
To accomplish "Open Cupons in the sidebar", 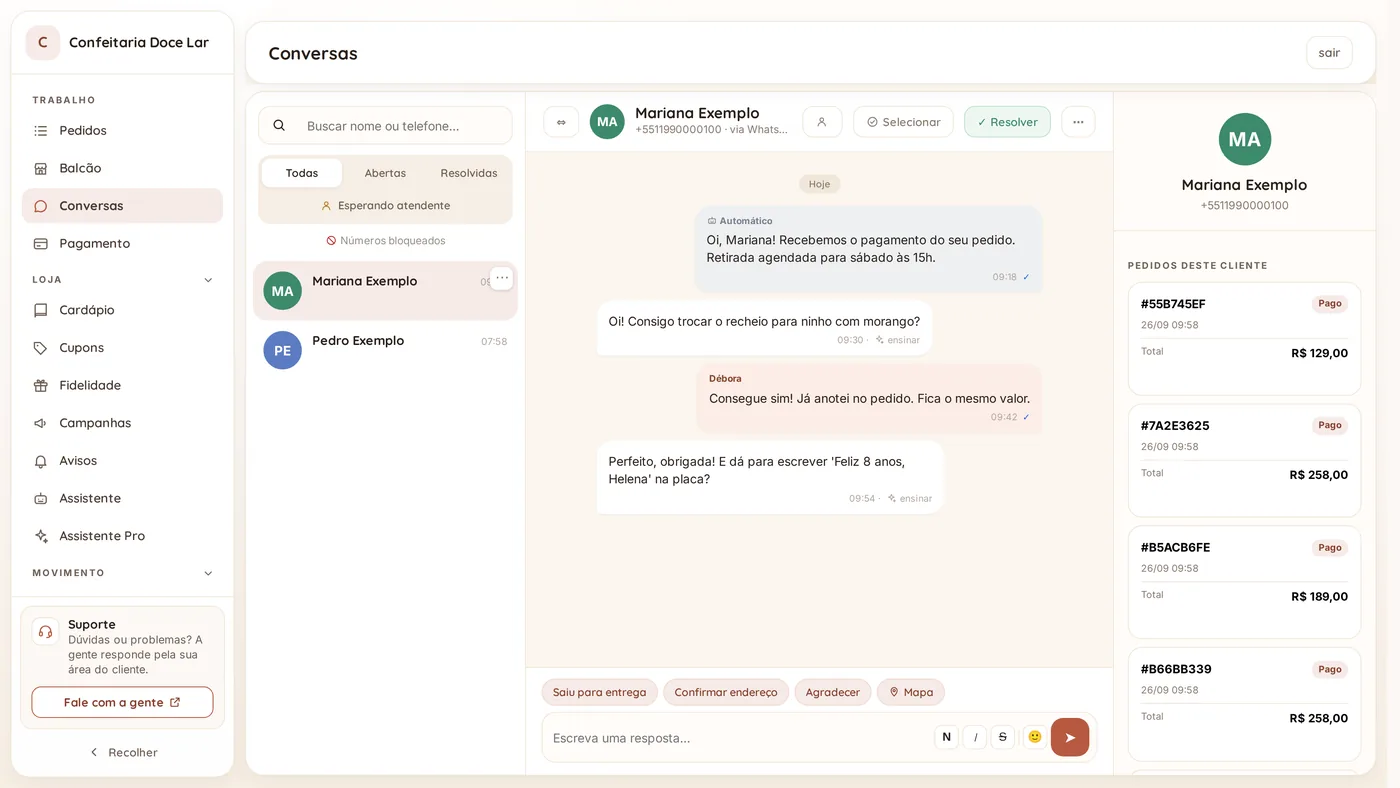I will 122,348.
